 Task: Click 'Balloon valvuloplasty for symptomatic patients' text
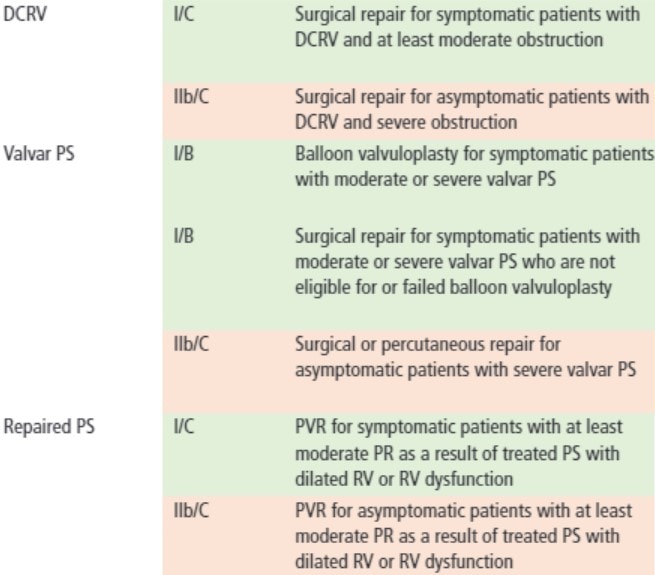click(x=475, y=154)
